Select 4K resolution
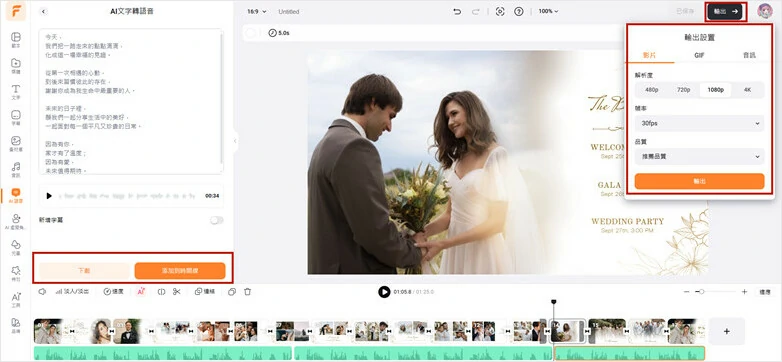782x362 pixels. 747,90
